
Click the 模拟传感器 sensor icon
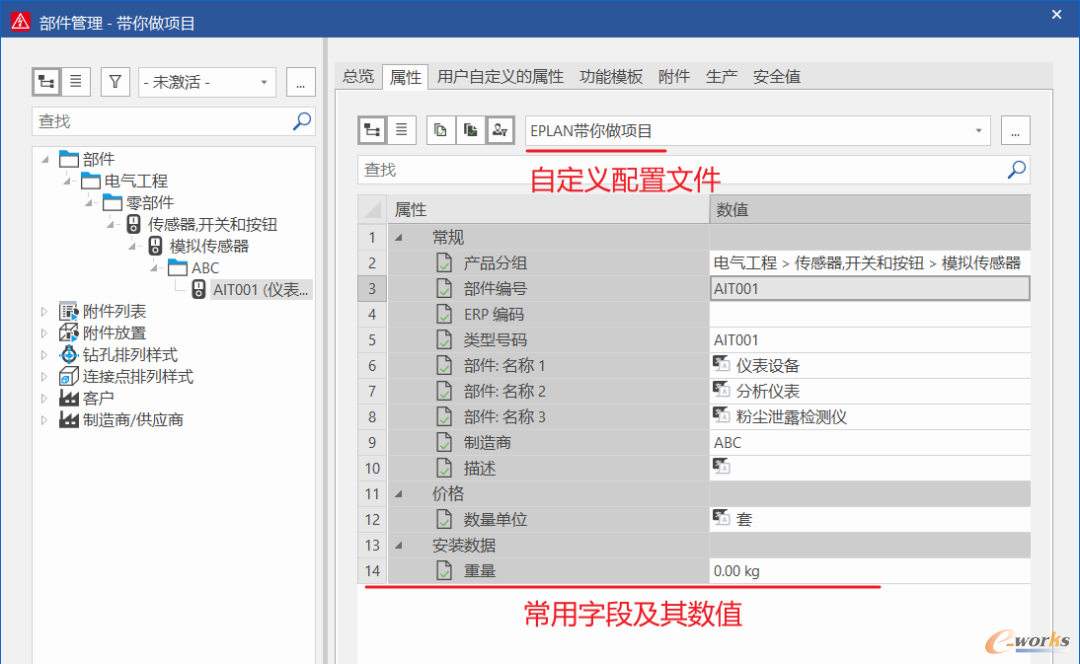tap(156, 246)
